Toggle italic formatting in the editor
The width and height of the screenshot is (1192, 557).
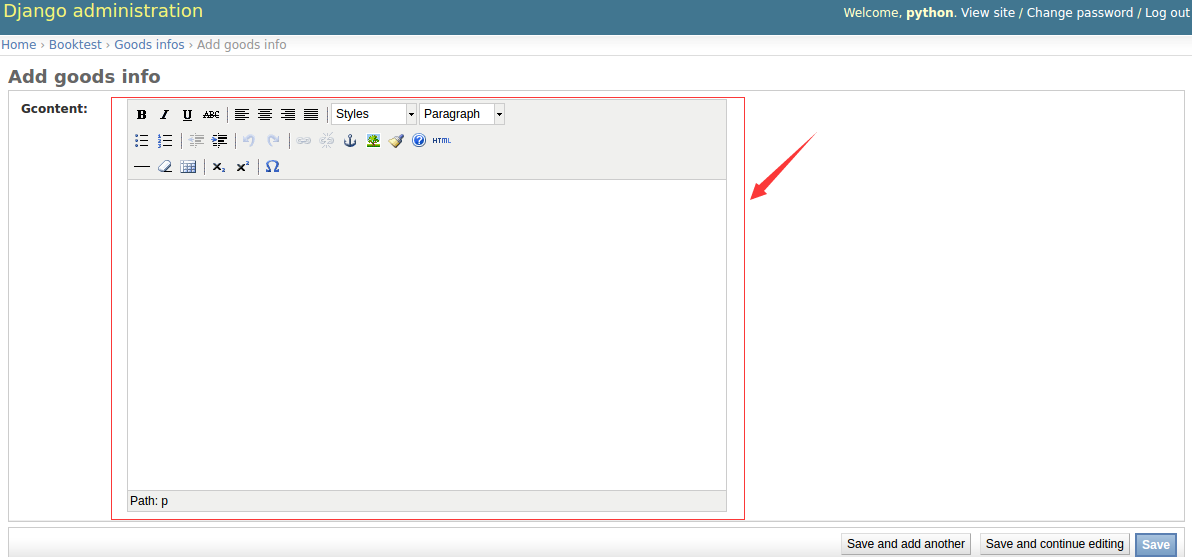click(x=165, y=115)
